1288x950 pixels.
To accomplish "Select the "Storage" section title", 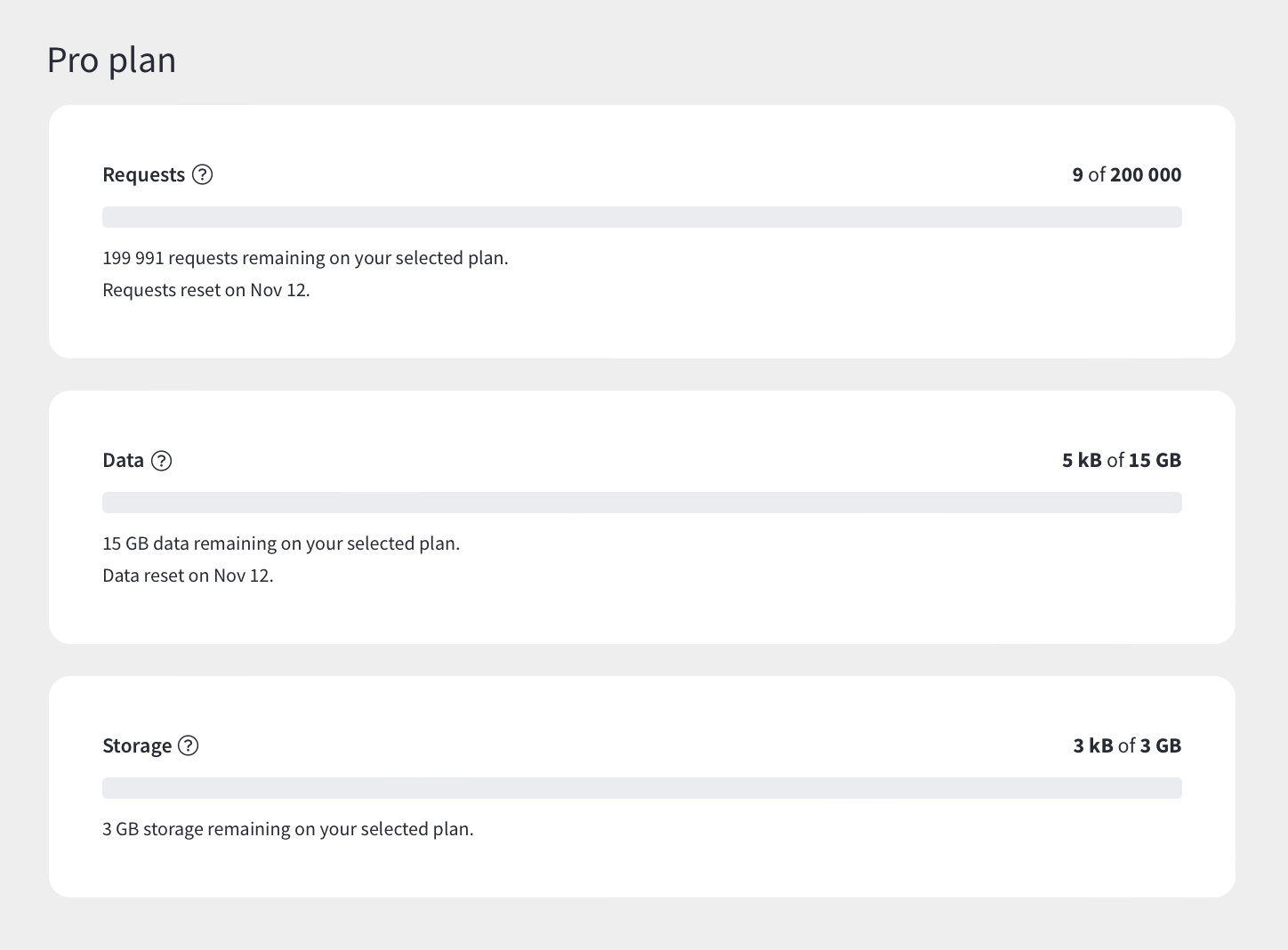I will [137, 746].
